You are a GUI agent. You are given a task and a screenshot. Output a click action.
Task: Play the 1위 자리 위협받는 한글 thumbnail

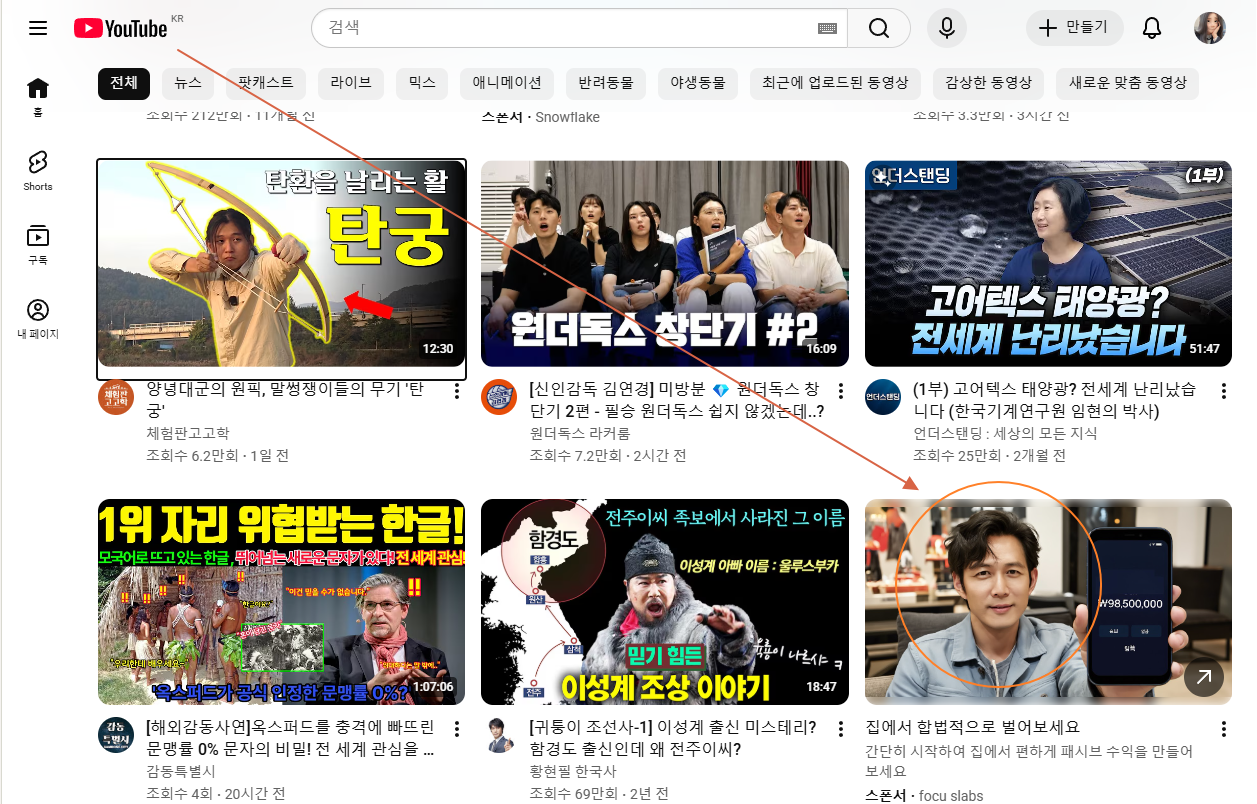click(281, 602)
